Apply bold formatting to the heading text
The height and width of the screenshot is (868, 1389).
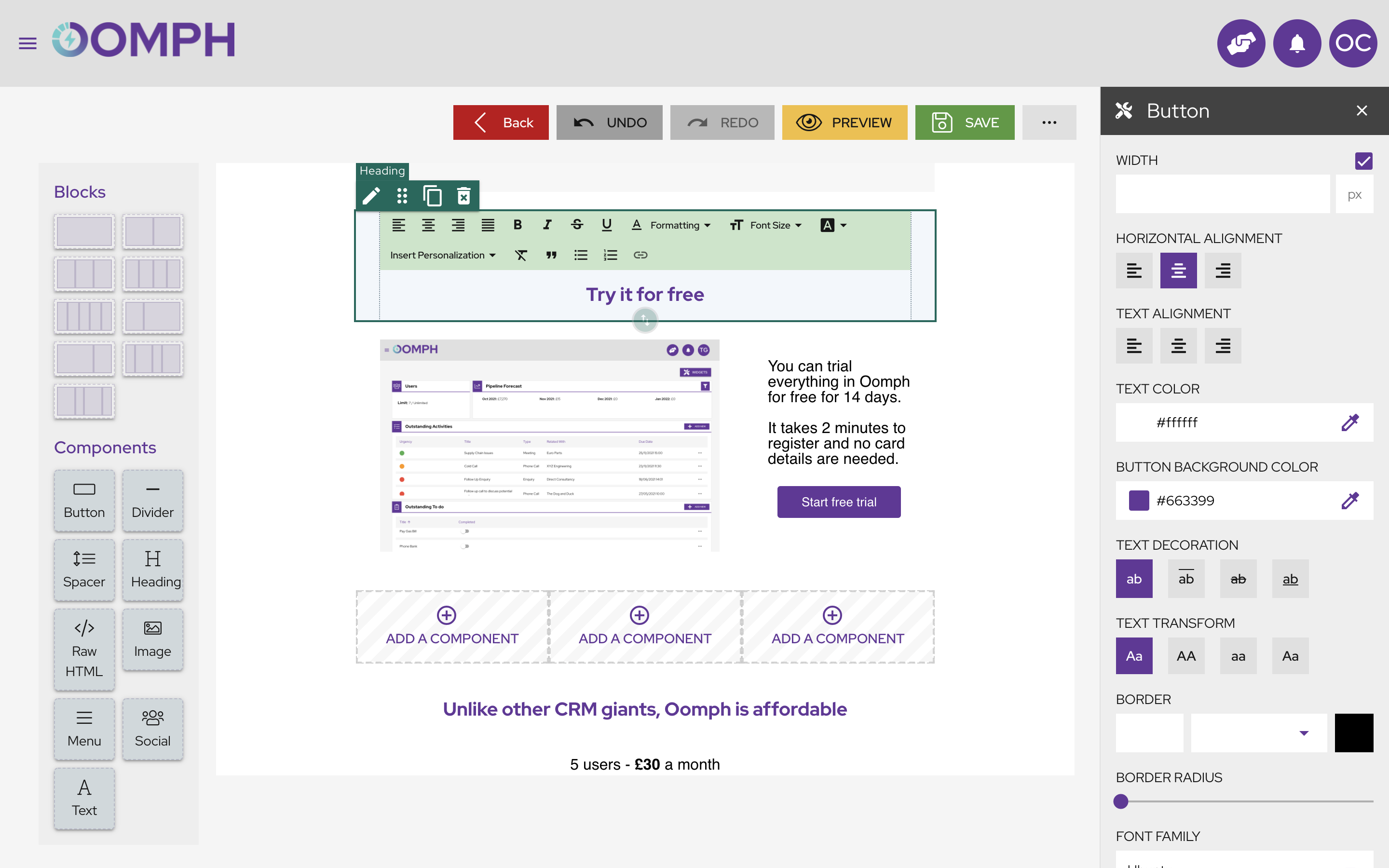[x=517, y=225]
